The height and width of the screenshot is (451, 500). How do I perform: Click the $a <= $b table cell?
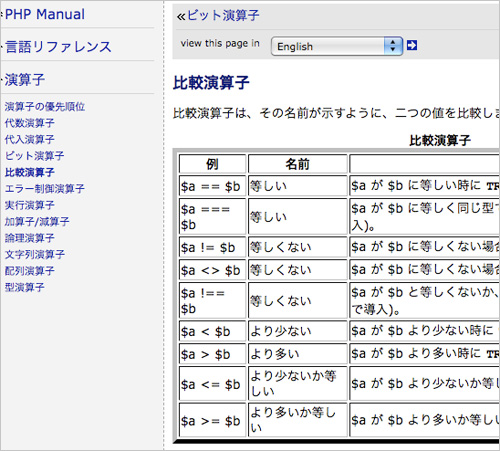pyautogui.click(x=212, y=384)
